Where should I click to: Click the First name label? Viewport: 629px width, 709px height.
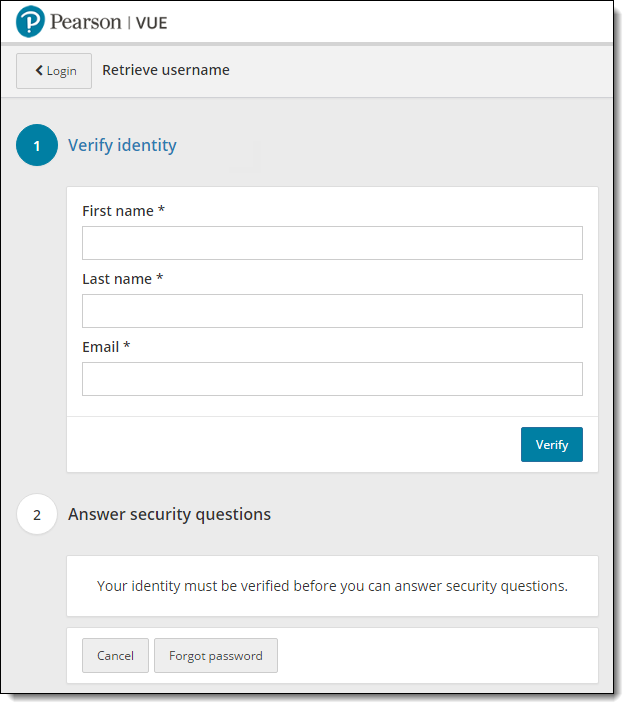(x=124, y=213)
